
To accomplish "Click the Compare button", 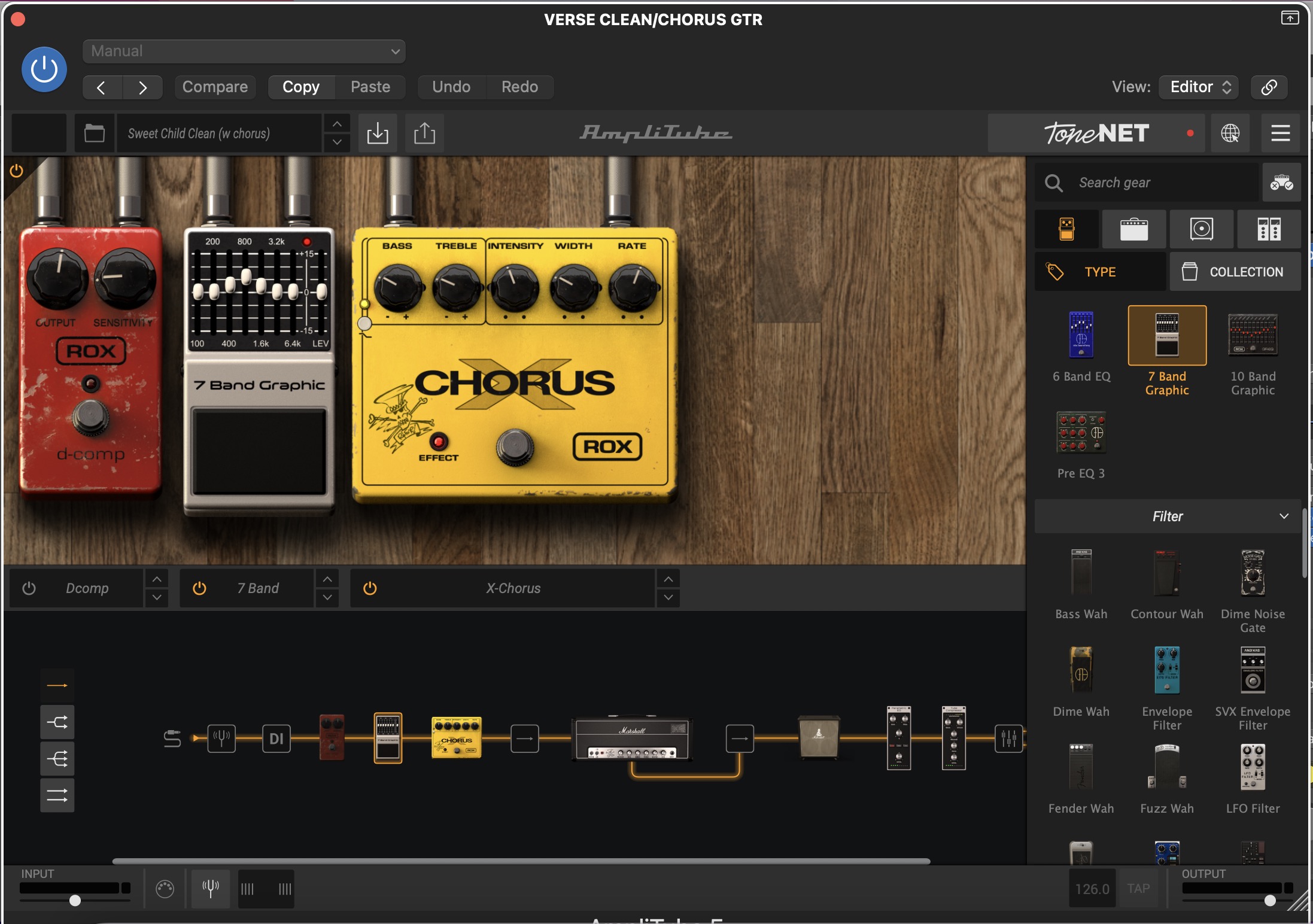I will [x=215, y=87].
